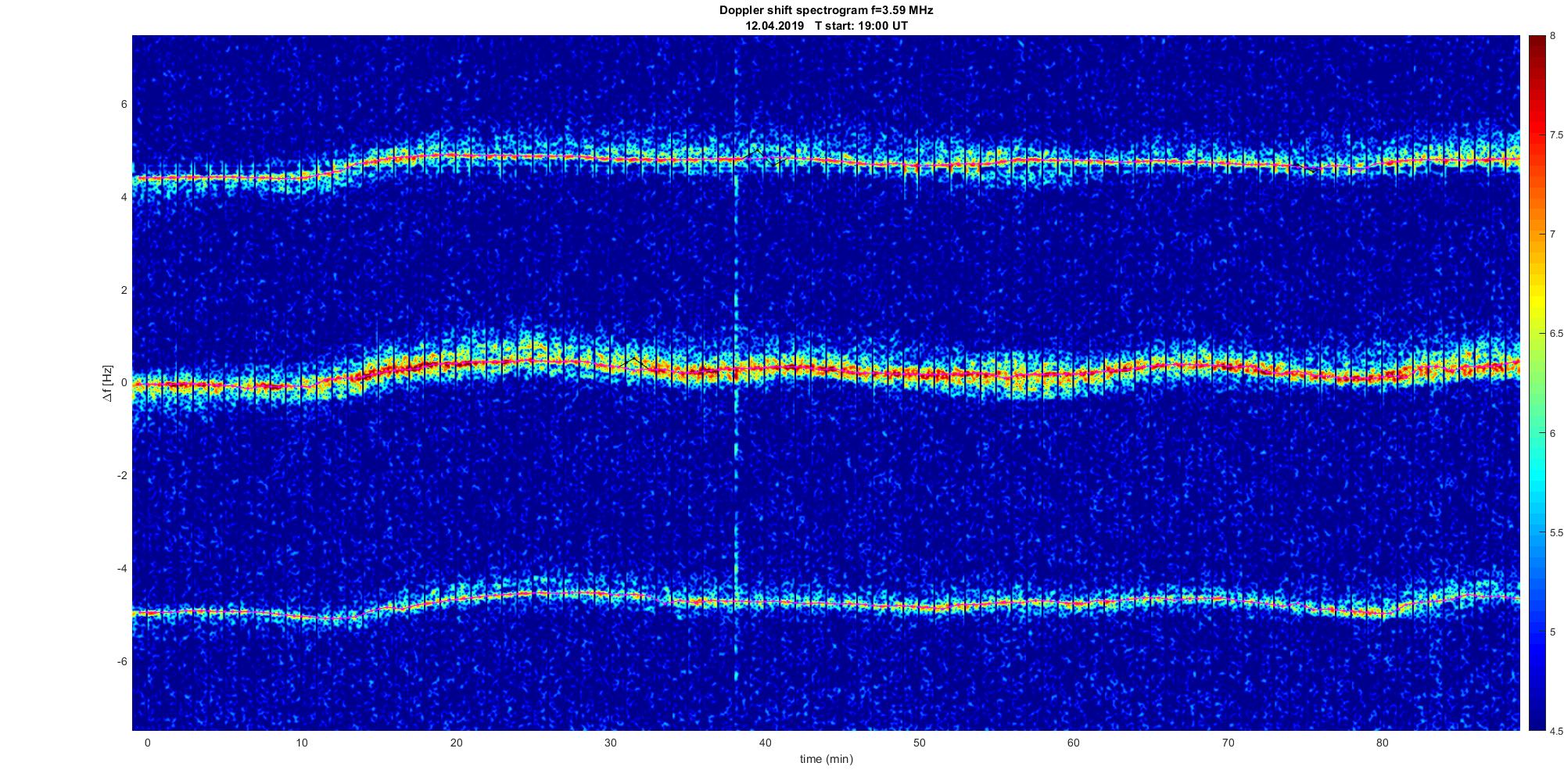The width and height of the screenshot is (1564, 784).
Task: Click the x-axis tick label 80
Action: click(x=1382, y=743)
